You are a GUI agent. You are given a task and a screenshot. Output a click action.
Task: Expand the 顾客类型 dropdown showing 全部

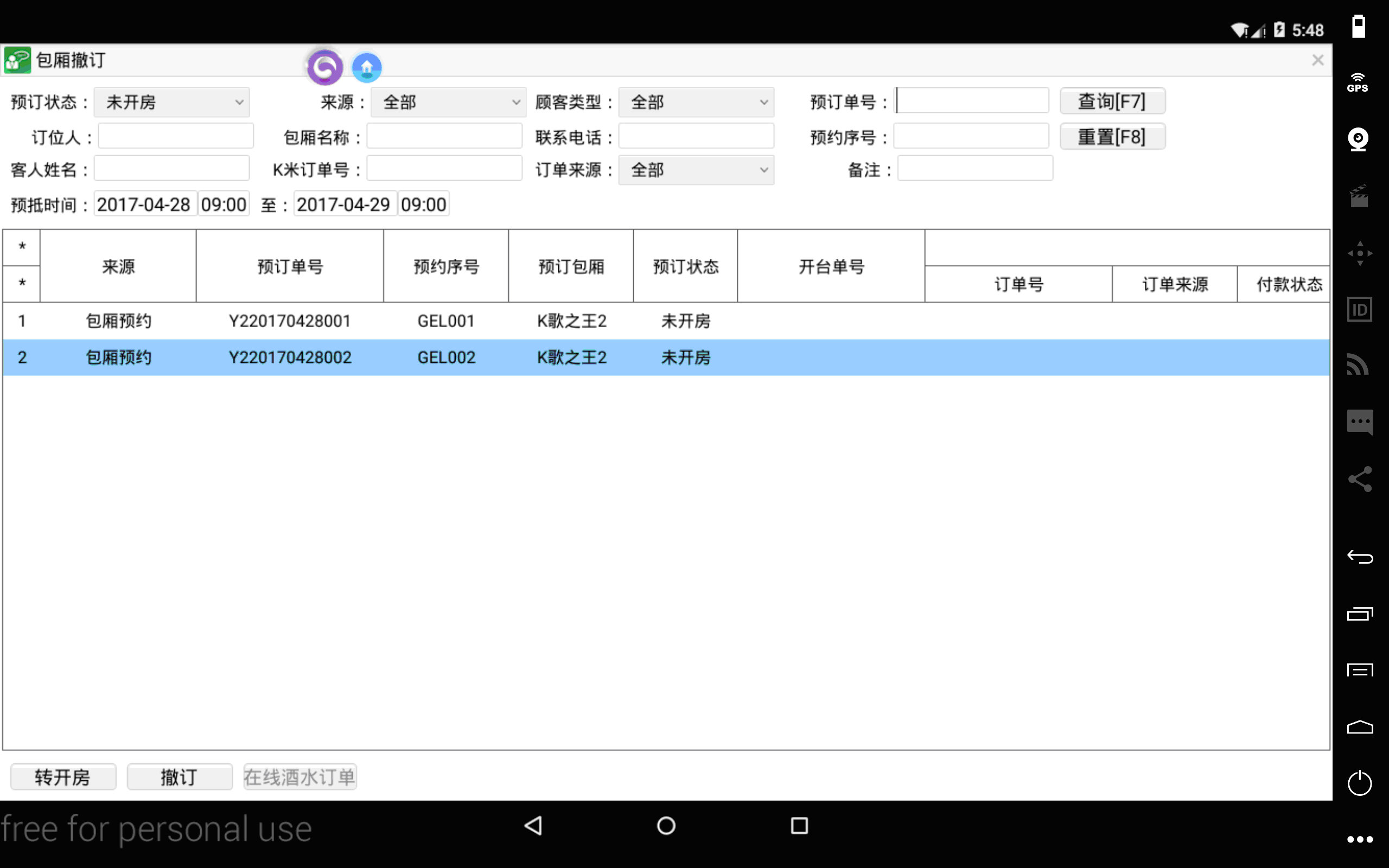pos(697,101)
